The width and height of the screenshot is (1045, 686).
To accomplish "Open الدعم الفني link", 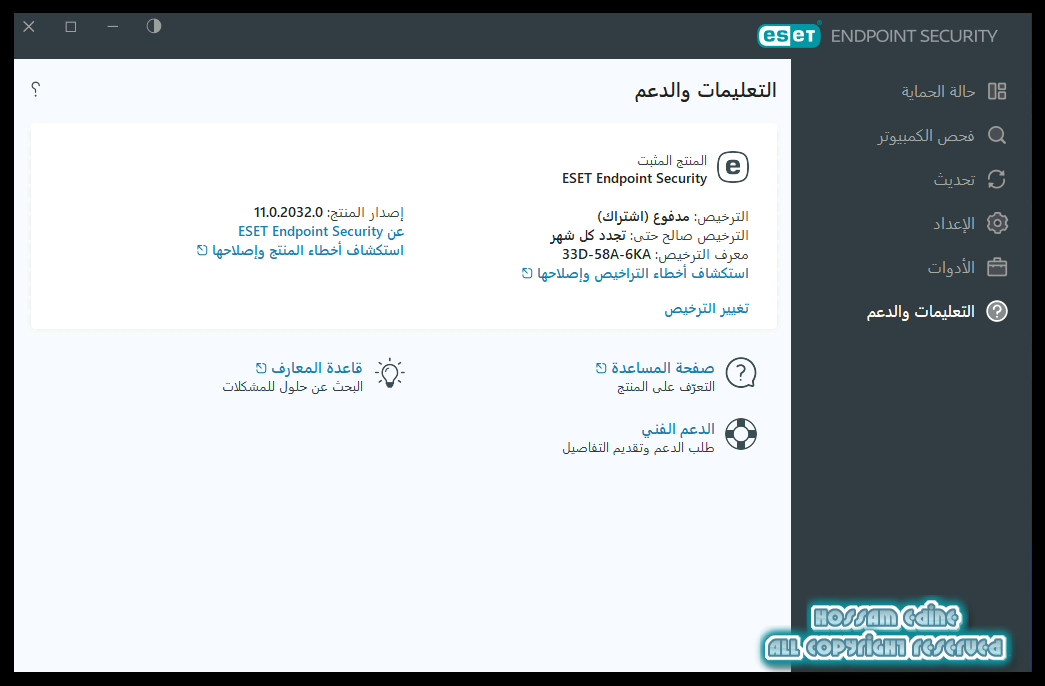I will click(x=678, y=429).
